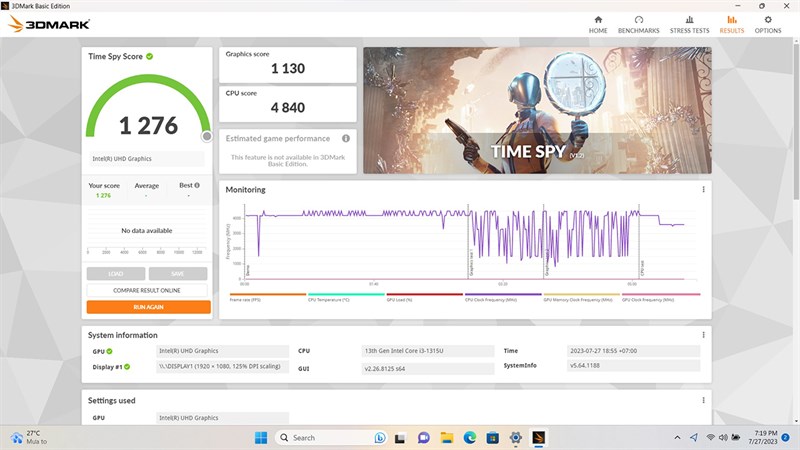Open the OPTIONS tab
This screenshot has height=450, width=800.
[768, 24]
